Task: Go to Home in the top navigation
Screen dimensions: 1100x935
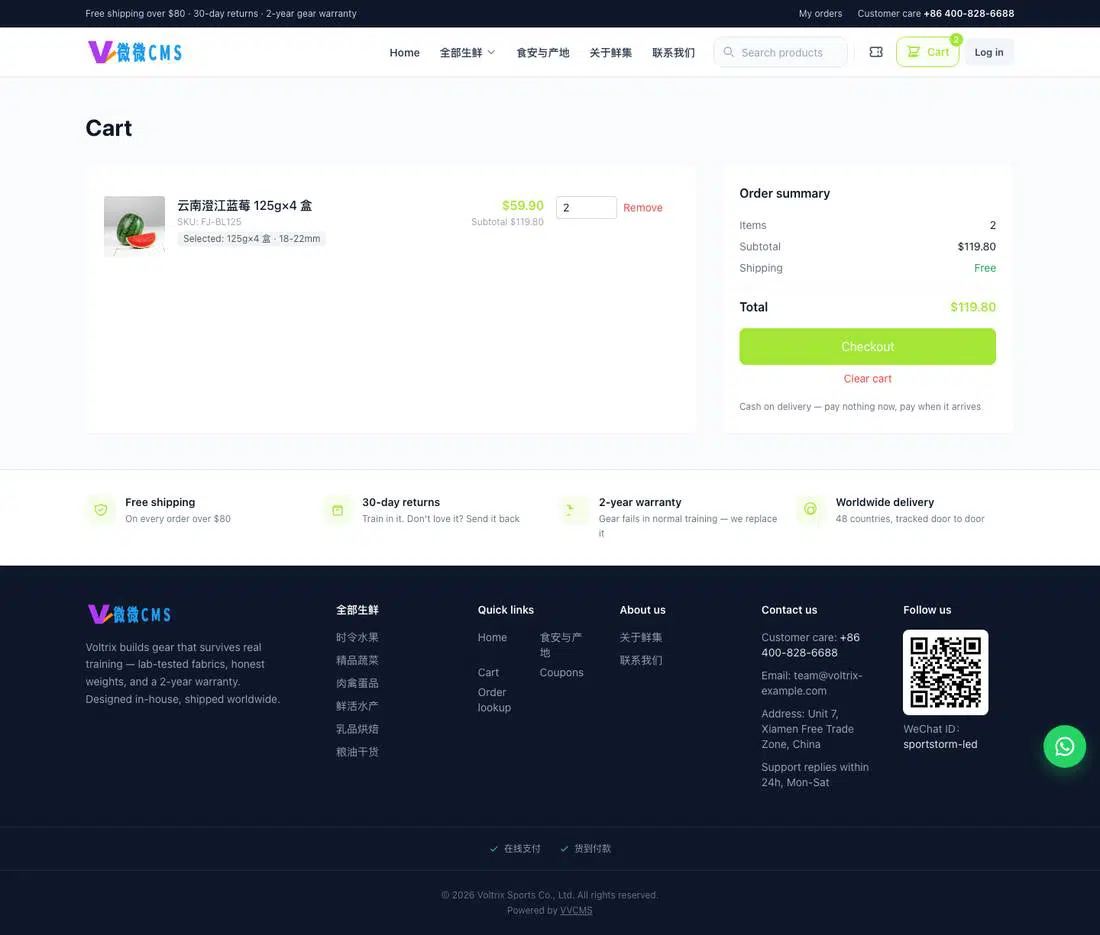Action: pyautogui.click(x=405, y=53)
